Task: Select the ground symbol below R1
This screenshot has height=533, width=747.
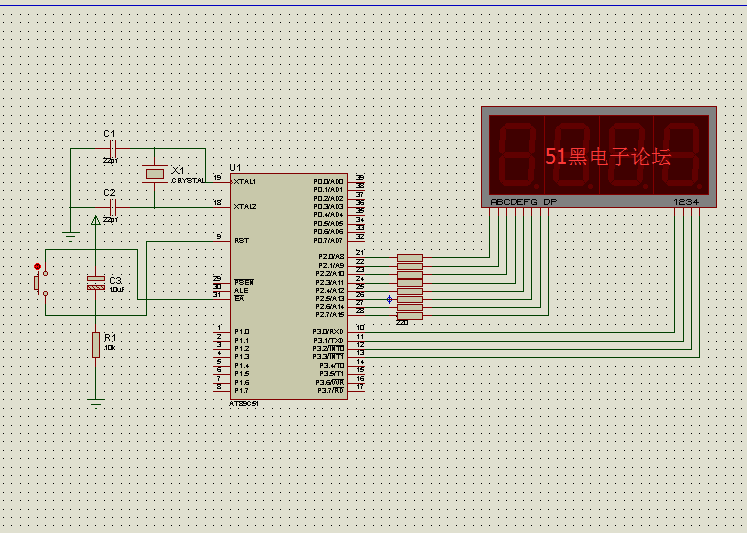Action: point(96,402)
